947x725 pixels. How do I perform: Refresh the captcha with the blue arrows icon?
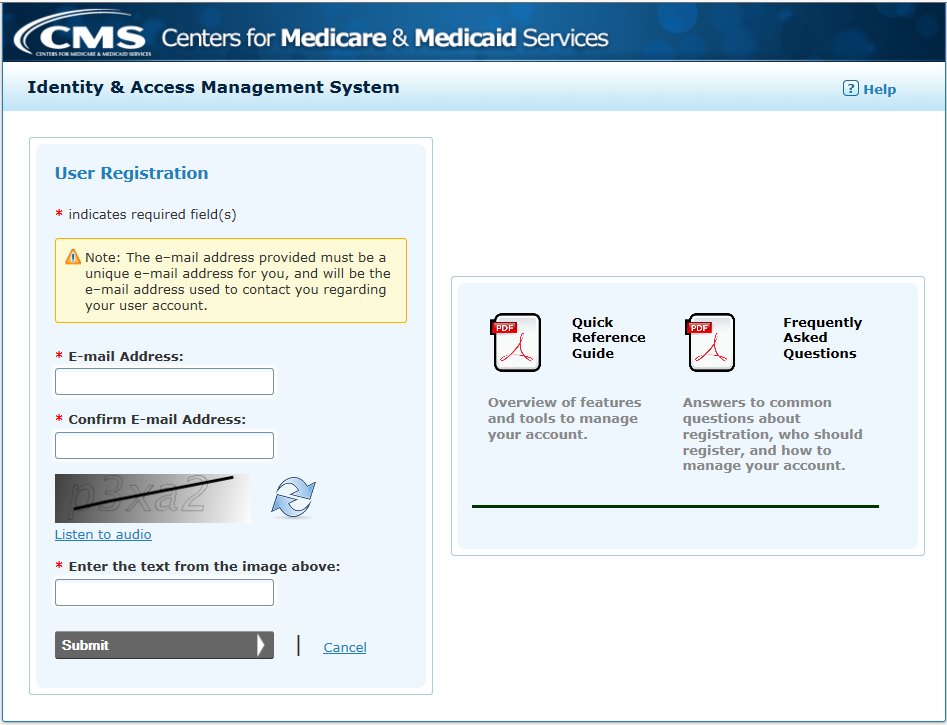coord(294,497)
